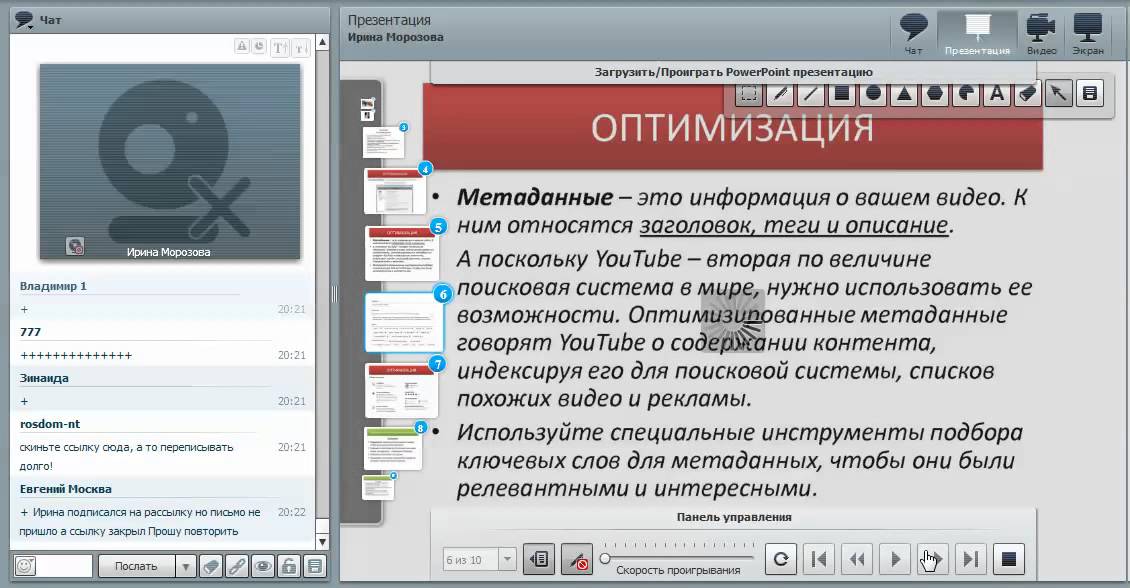This screenshot has width=1130, height=588.
Task: Open the Презентация tab in top bar
Action: coord(977,34)
